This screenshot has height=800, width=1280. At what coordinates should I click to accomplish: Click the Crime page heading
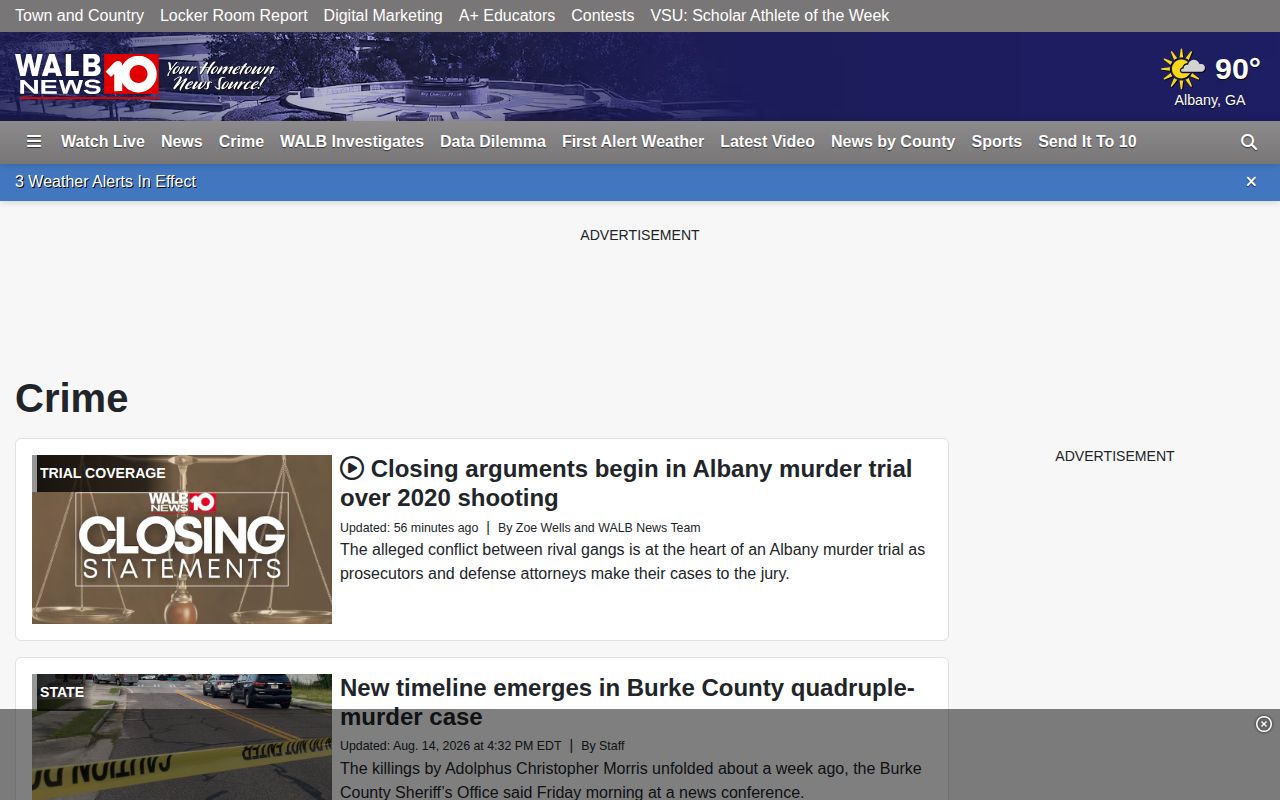[x=72, y=398]
